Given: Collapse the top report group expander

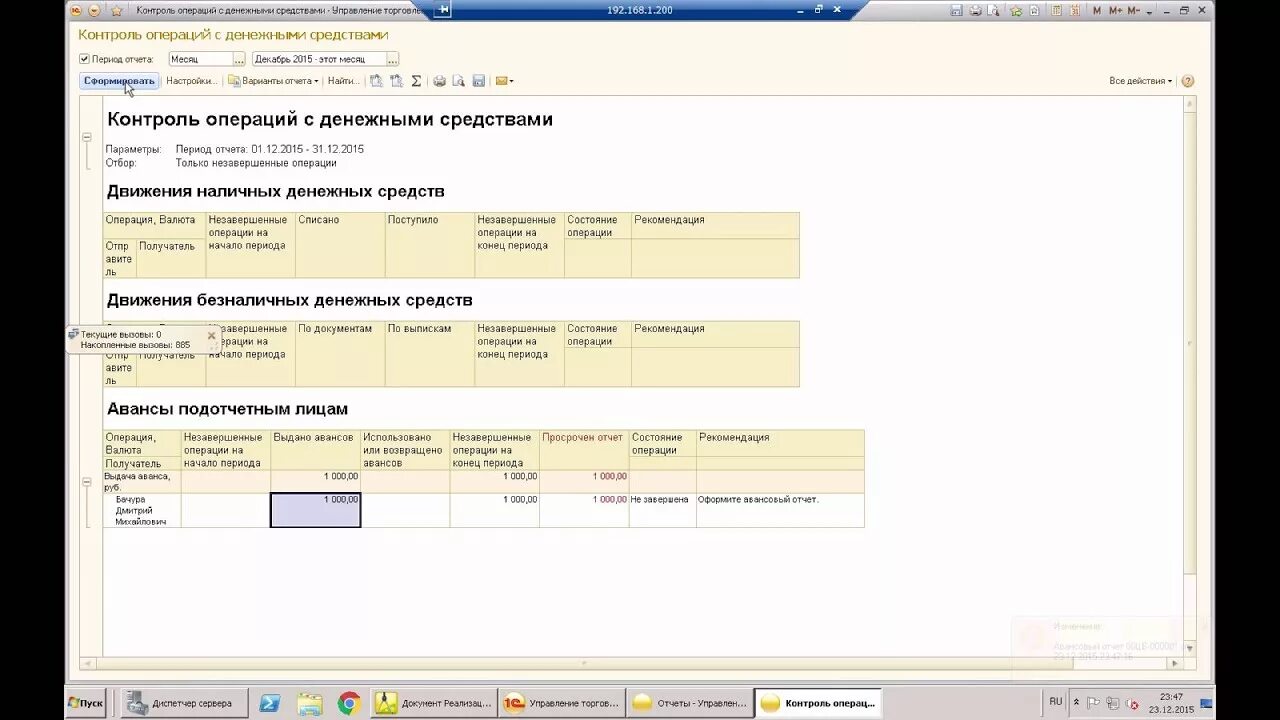Looking at the screenshot, I should pyautogui.click(x=87, y=137).
